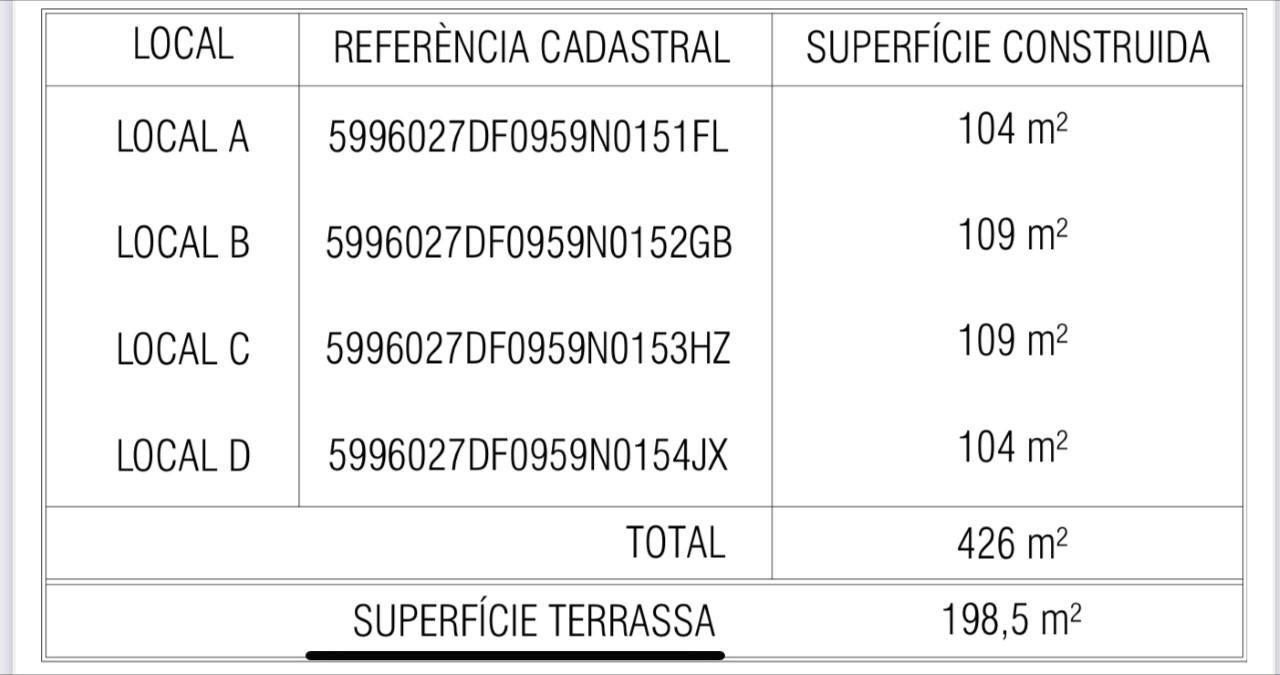
Task: Click cadastral reference 5996027DF0959N0154JX
Action: 528,456
